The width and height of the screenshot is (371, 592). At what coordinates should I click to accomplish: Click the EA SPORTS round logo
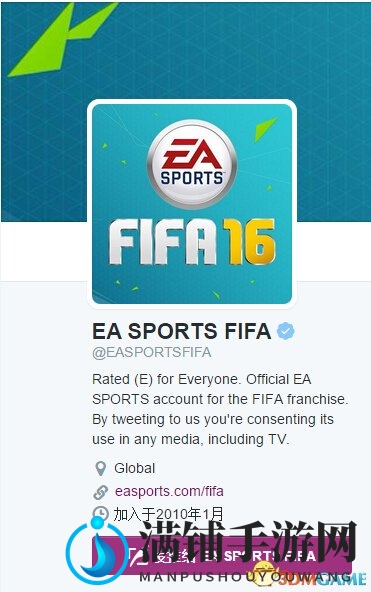coord(192,164)
